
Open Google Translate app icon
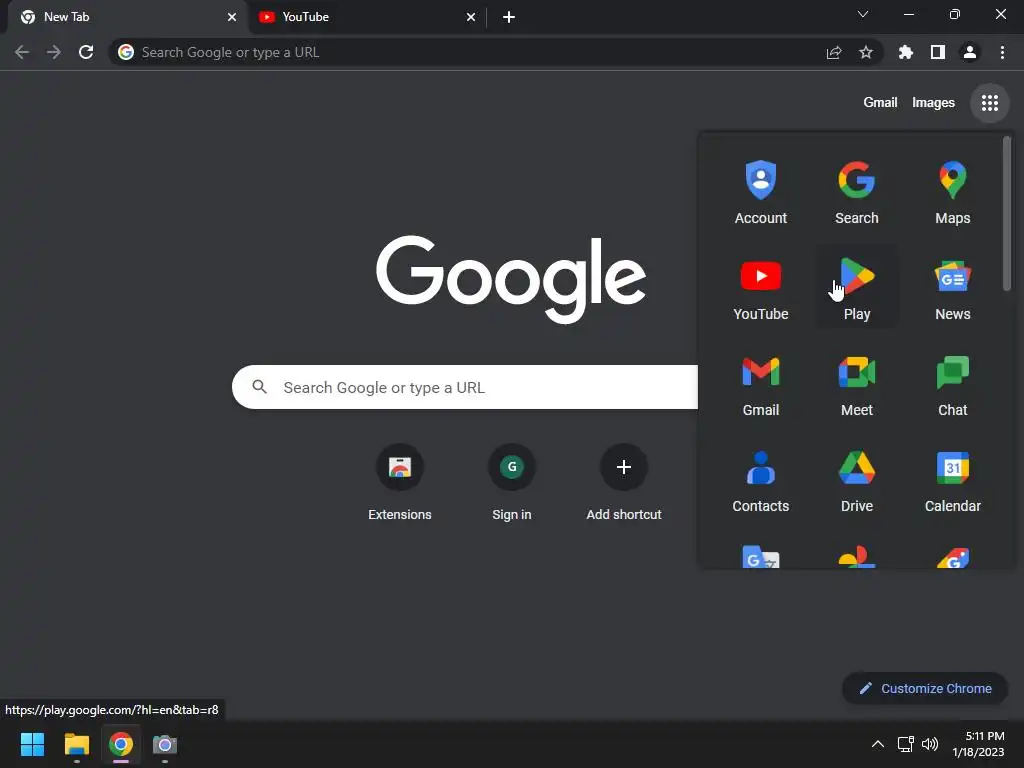click(760, 556)
